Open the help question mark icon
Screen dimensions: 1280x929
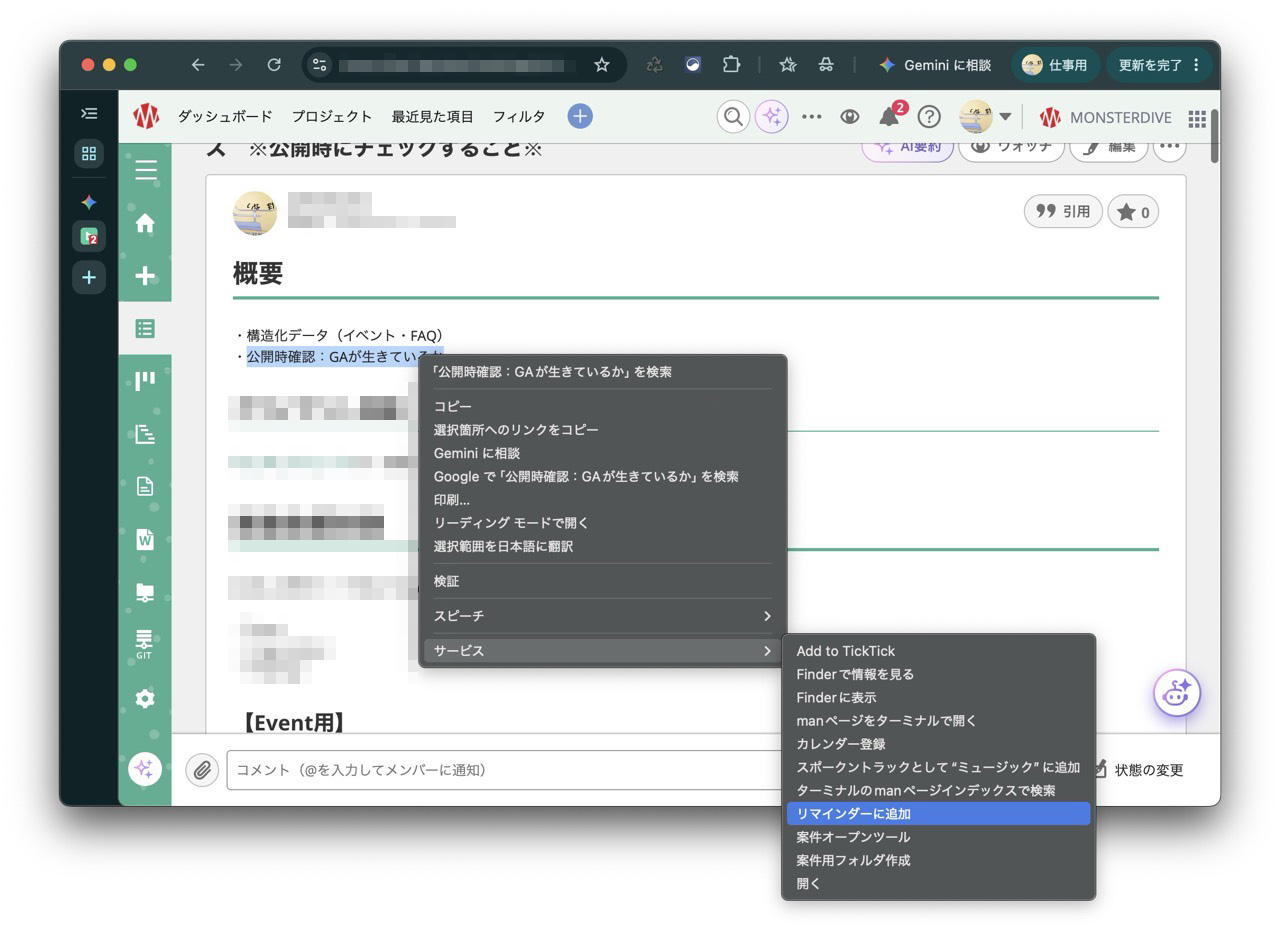[929, 117]
